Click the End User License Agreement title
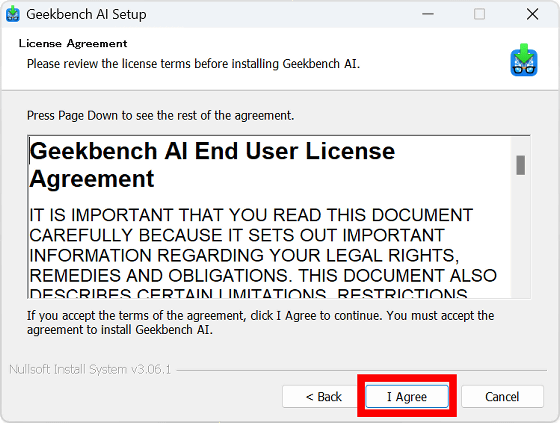 point(212,165)
